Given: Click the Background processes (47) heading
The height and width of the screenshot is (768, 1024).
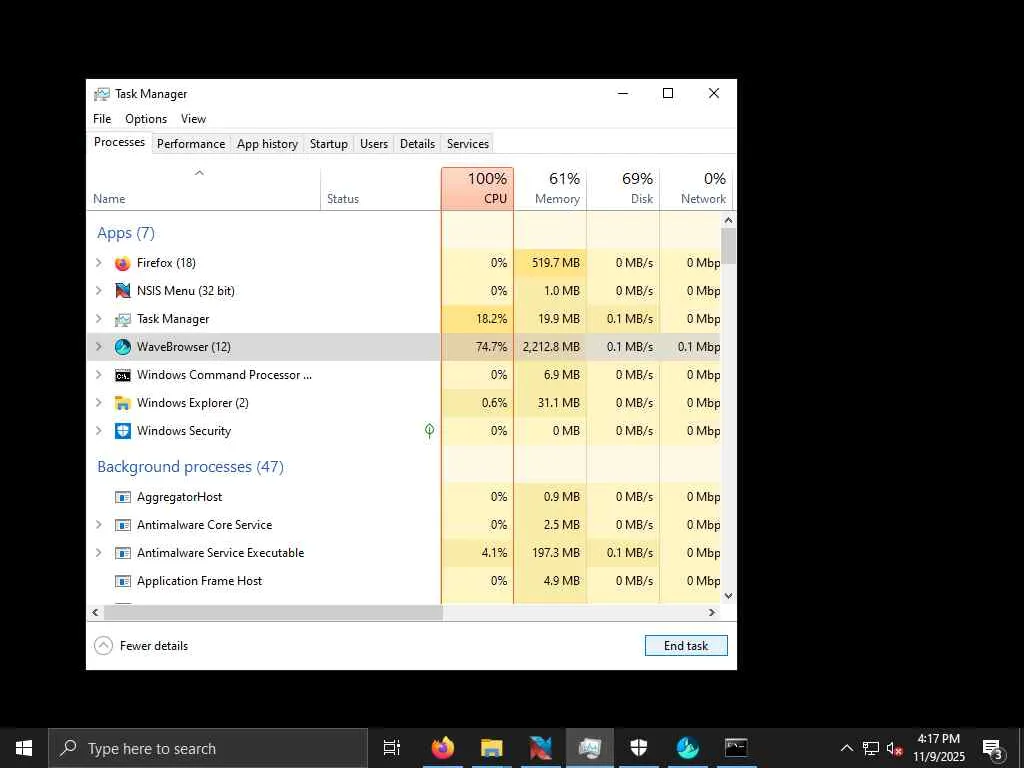Looking at the screenshot, I should [x=190, y=467].
